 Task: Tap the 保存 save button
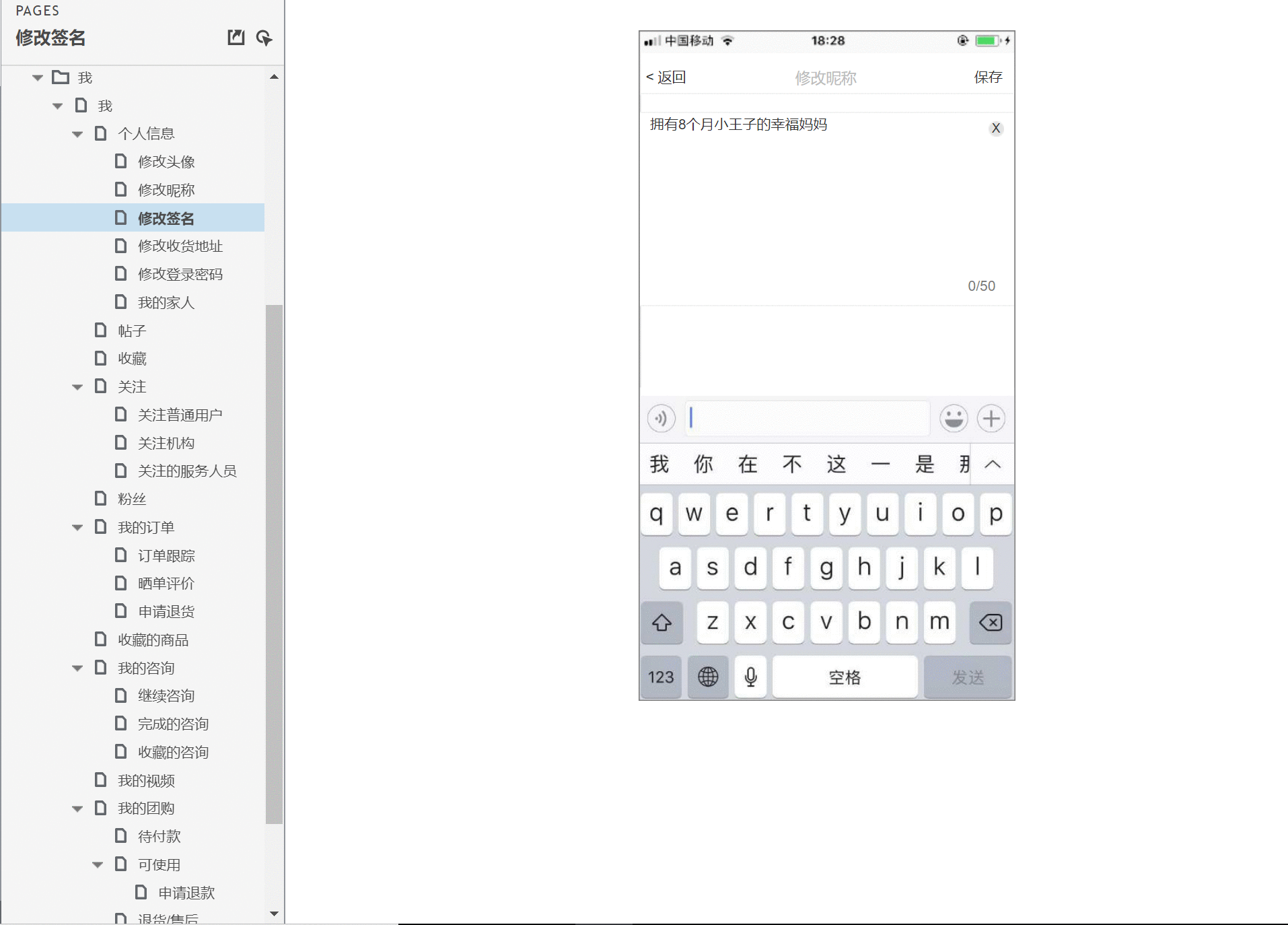988,77
